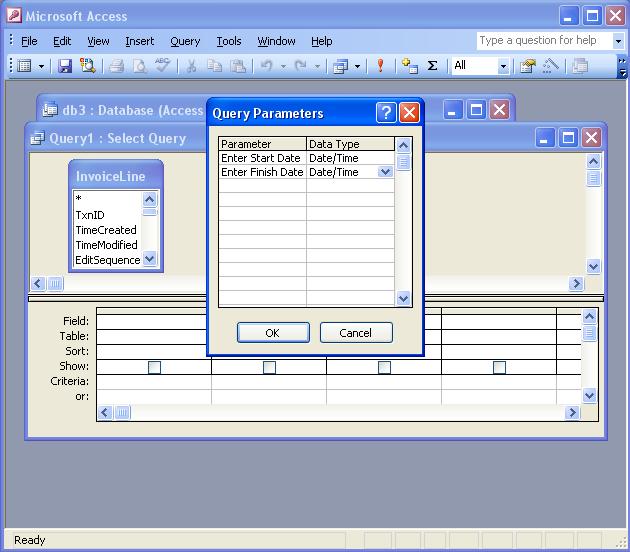Run the query with the exclamation icon
Image resolution: width=630 pixels, height=552 pixels.
(380, 65)
